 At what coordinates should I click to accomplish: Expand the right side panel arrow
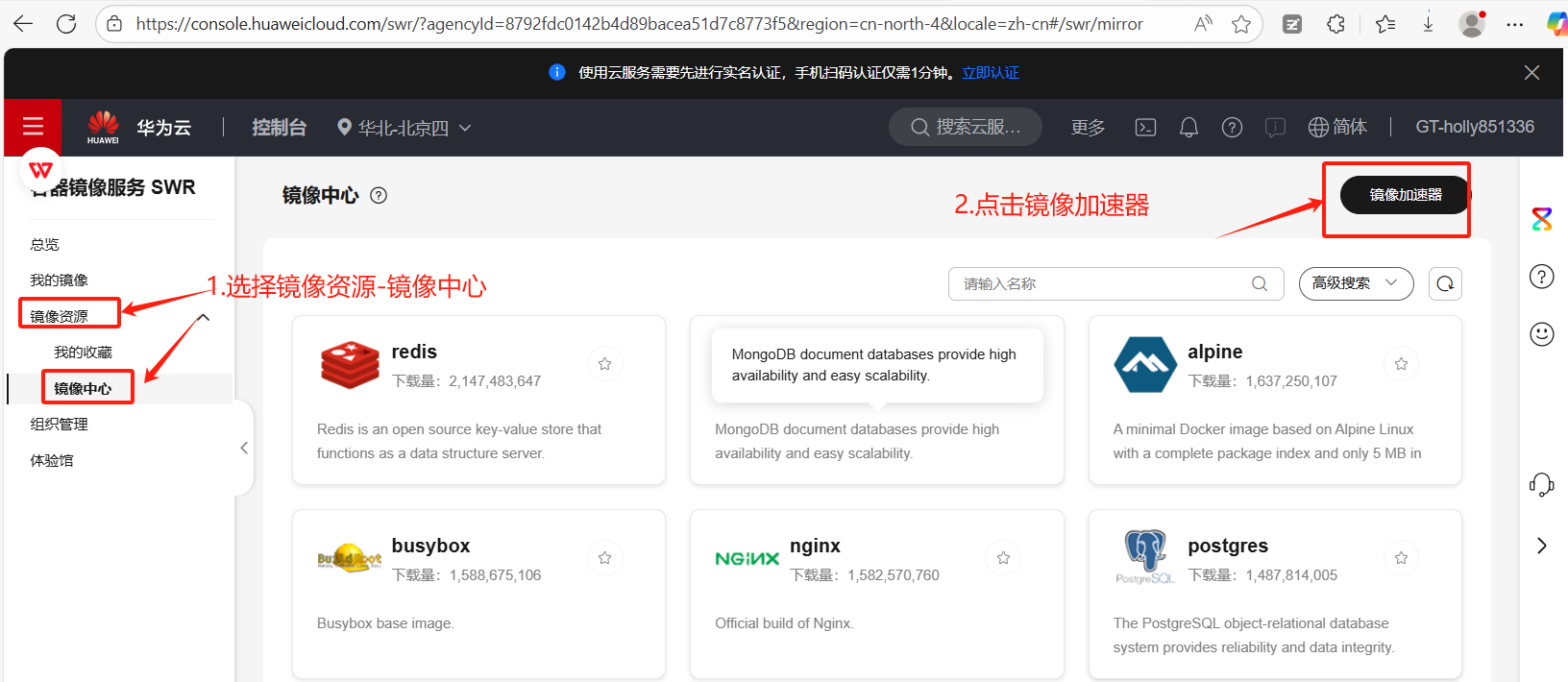(x=1542, y=546)
